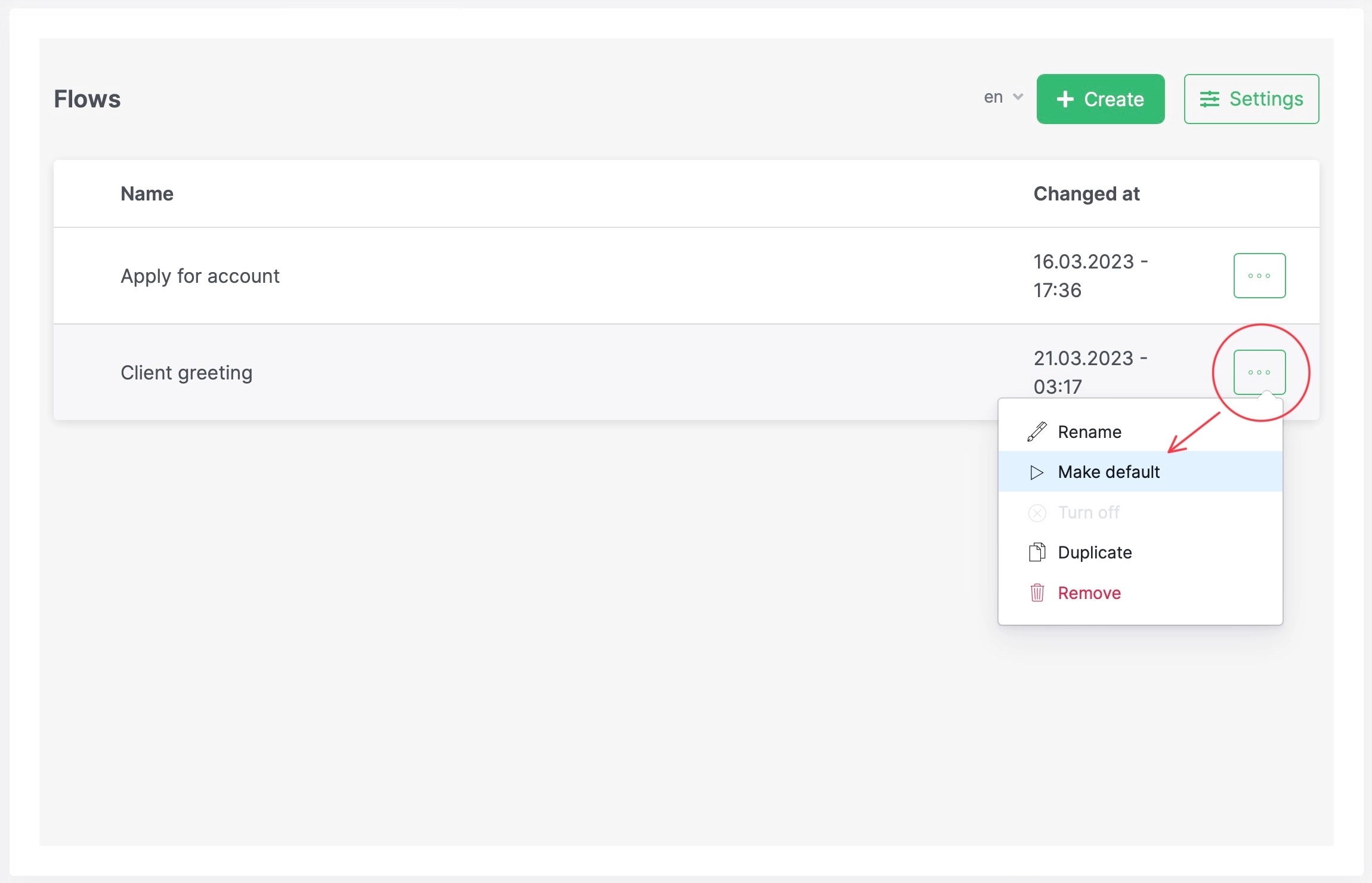Image resolution: width=1372 pixels, height=883 pixels.
Task: Open the Client greeting flow row
Action: click(186, 372)
